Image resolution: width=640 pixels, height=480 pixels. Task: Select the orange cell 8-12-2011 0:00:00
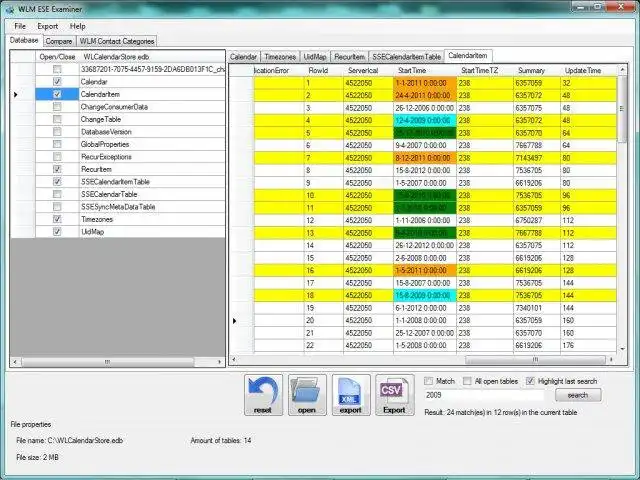click(425, 158)
